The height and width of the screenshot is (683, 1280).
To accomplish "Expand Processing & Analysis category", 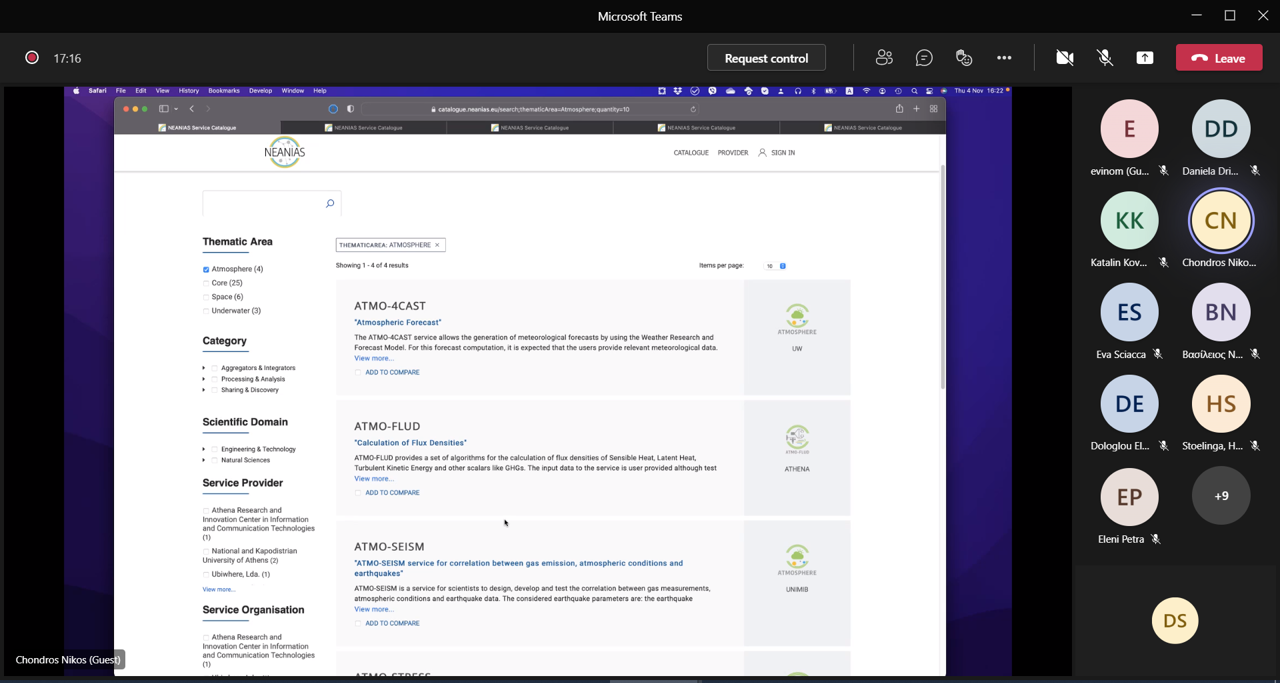I will pos(204,379).
